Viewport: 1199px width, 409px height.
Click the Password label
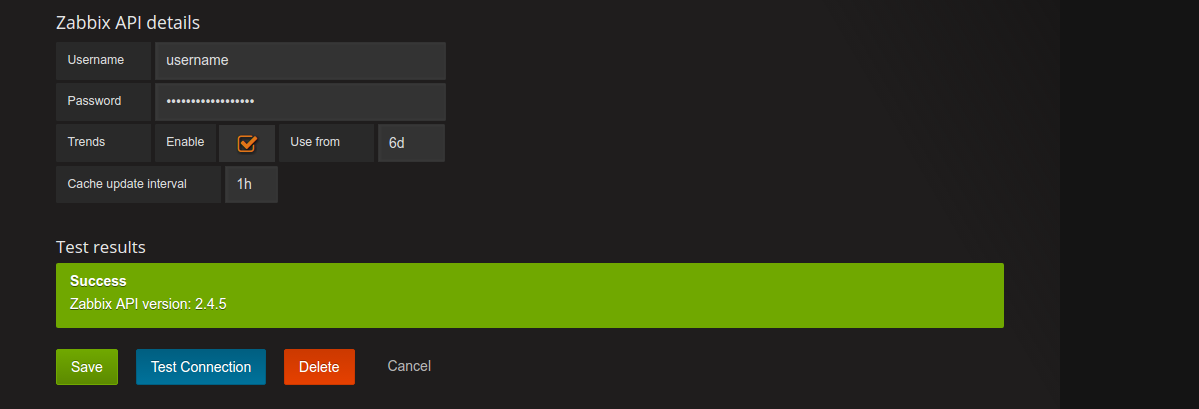[x=95, y=101]
